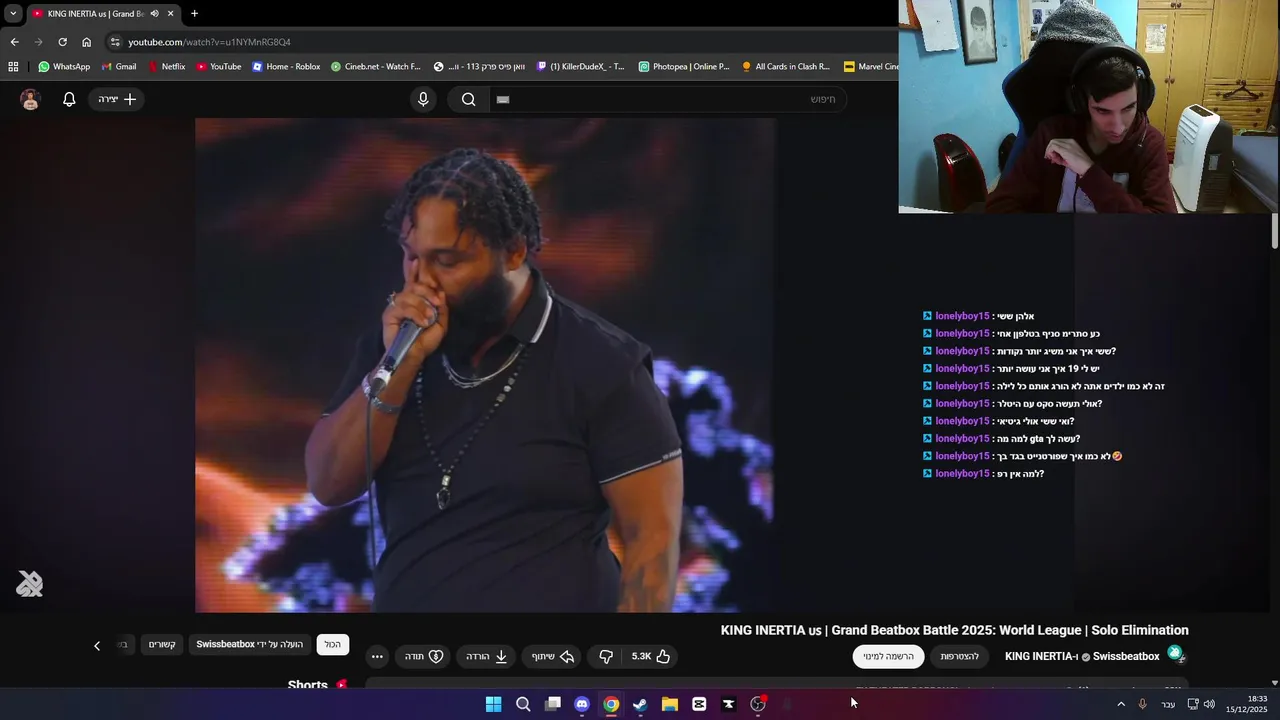Click the Join (להצטרפות) button
The image size is (1280, 720).
[x=959, y=656]
